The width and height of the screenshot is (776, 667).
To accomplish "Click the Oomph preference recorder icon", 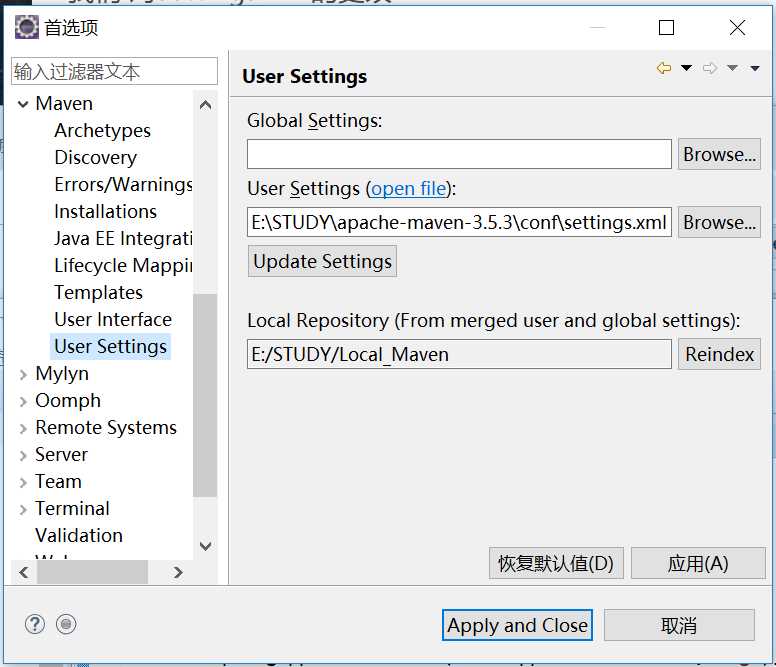I will pyautogui.click(x=66, y=624).
